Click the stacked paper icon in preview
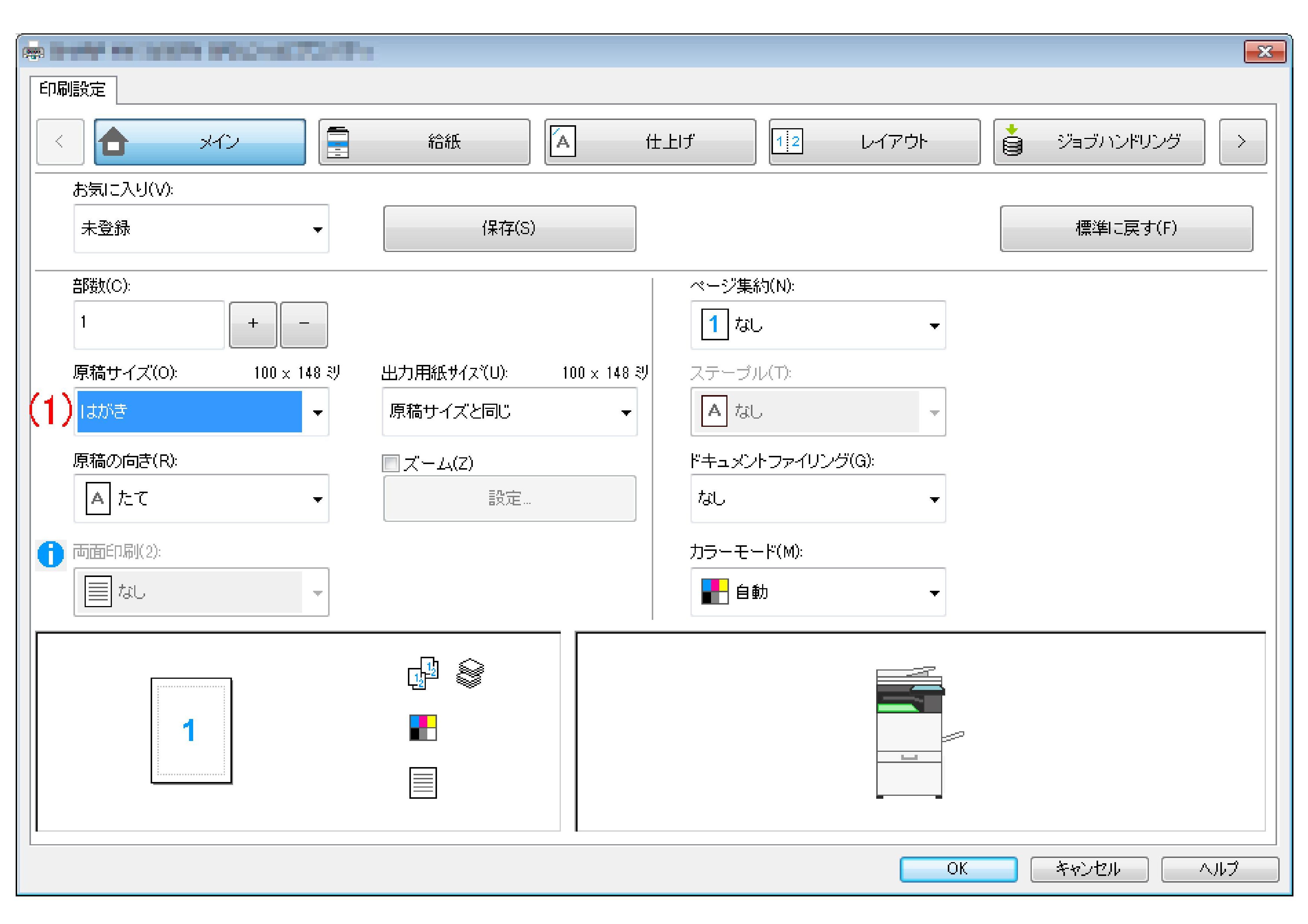Screen dimensions: 1308x924 pyautogui.click(x=470, y=673)
